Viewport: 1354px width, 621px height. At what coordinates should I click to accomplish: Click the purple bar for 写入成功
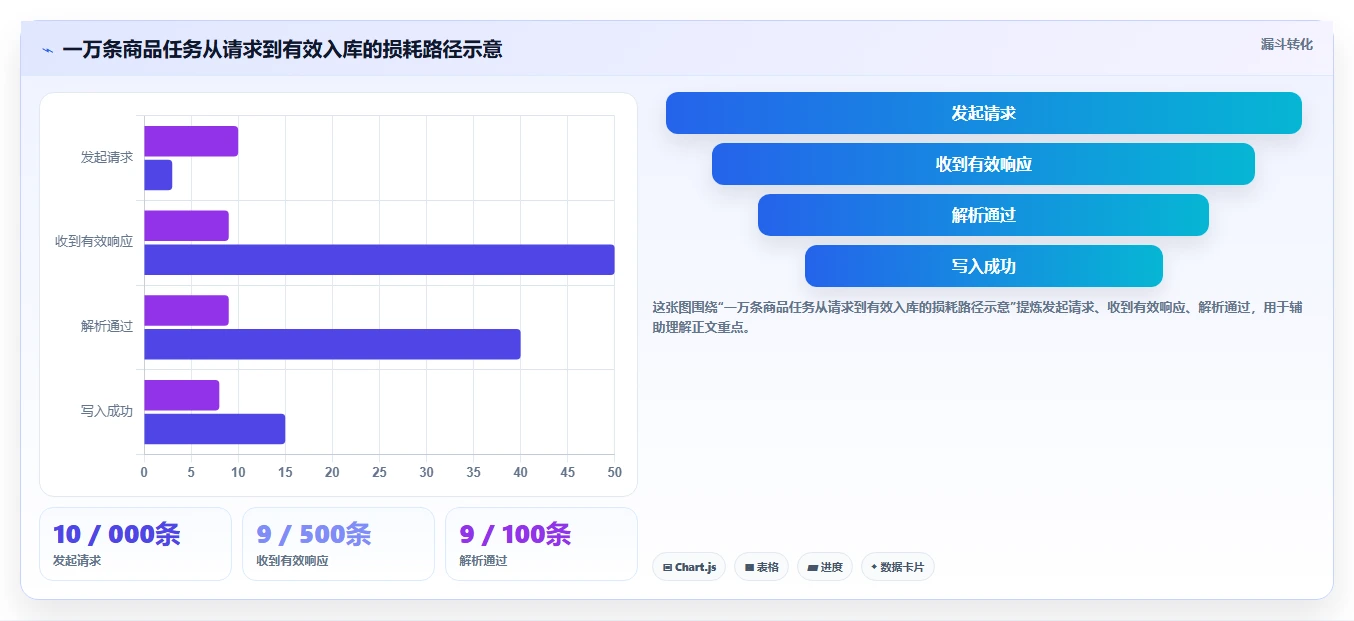181,395
